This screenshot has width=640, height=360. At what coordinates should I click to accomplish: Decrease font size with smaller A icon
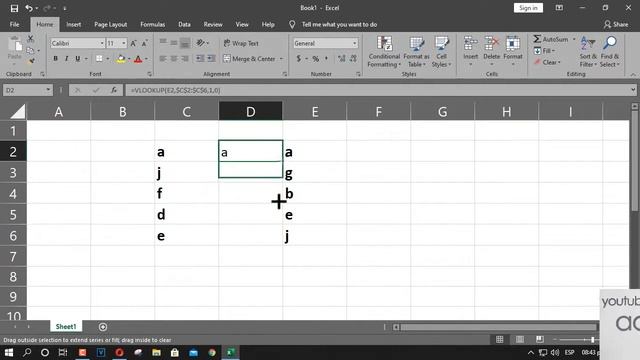pos(144,43)
